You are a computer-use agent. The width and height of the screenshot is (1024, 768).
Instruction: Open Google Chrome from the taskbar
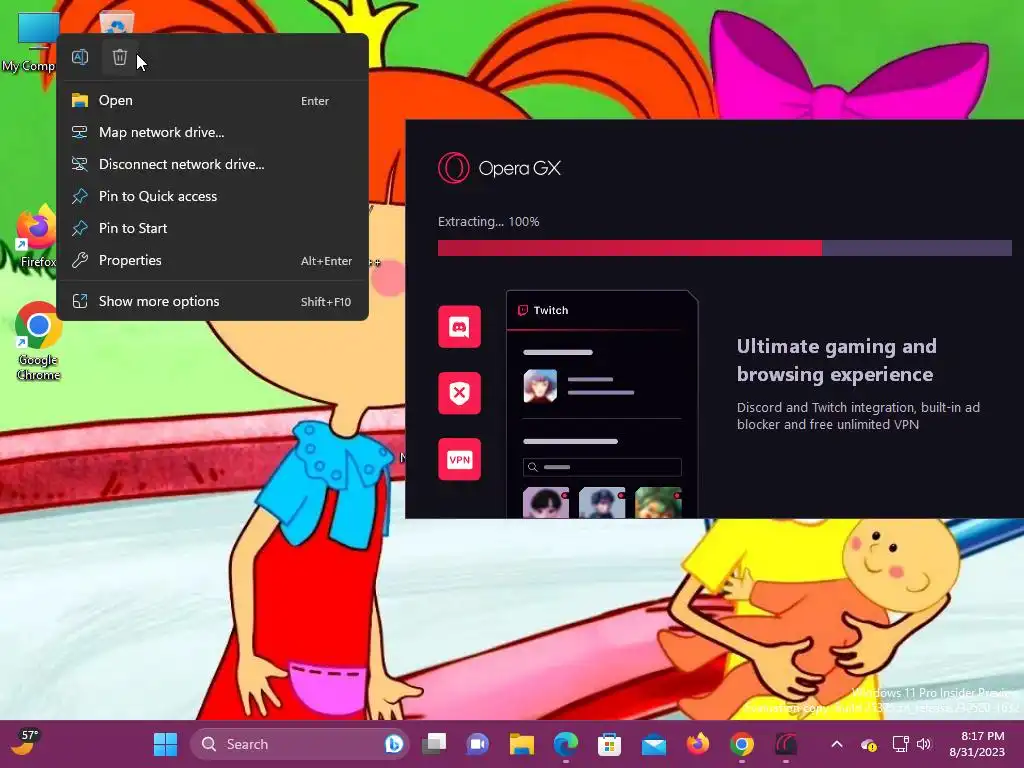(x=741, y=744)
